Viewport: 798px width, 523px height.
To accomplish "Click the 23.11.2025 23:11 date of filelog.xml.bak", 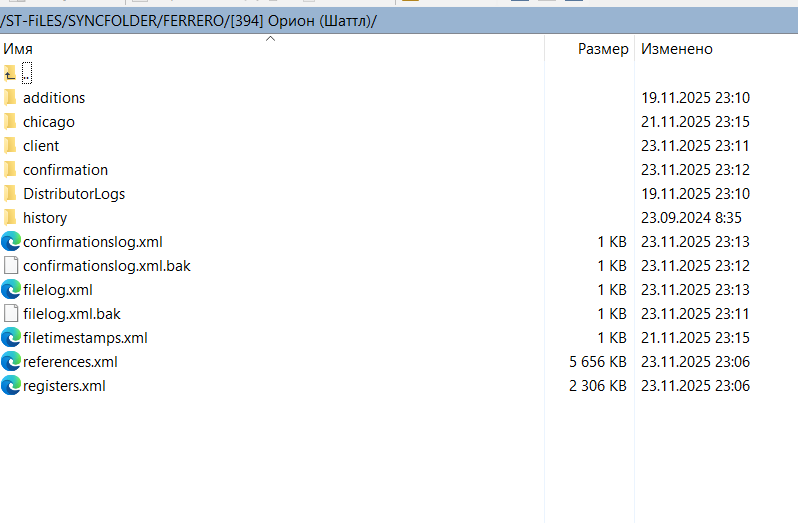I will [695, 314].
